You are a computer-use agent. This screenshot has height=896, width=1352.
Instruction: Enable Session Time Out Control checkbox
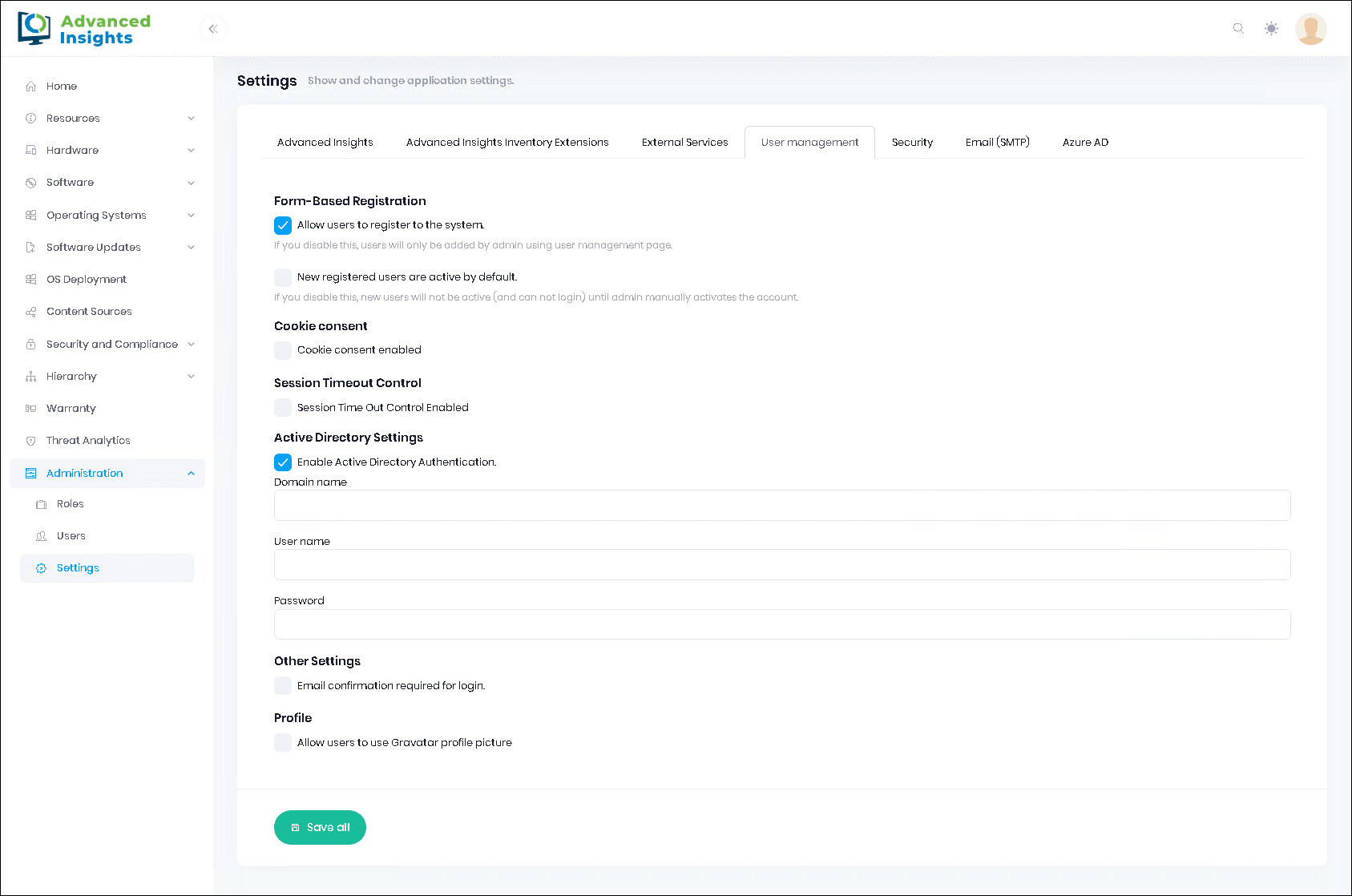pyautogui.click(x=283, y=408)
